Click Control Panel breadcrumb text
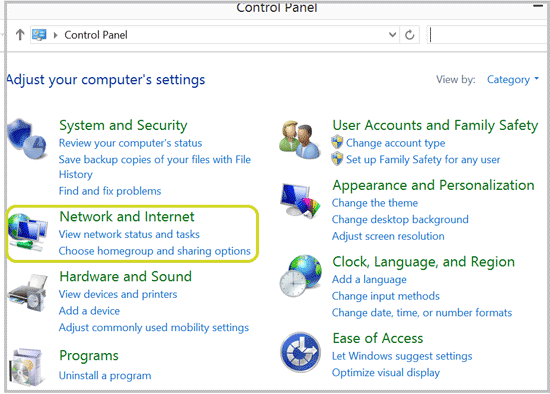Viewport: 550px width, 394px height. click(96, 35)
